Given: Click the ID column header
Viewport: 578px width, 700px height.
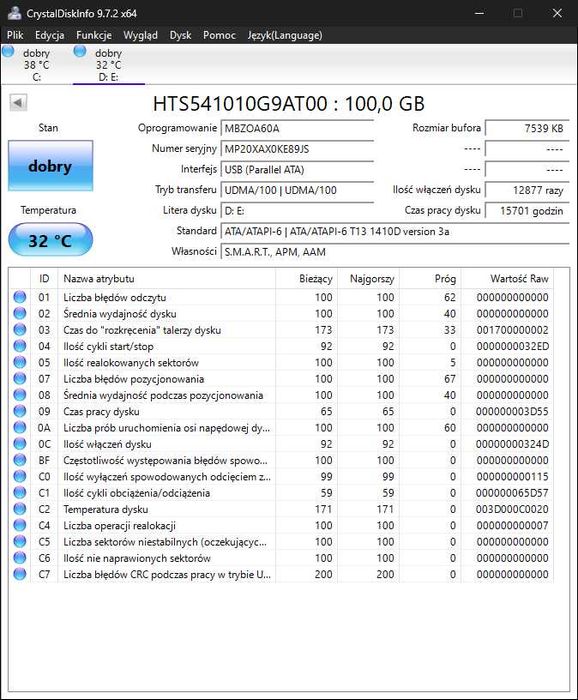Looking at the screenshot, I should point(44,279).
